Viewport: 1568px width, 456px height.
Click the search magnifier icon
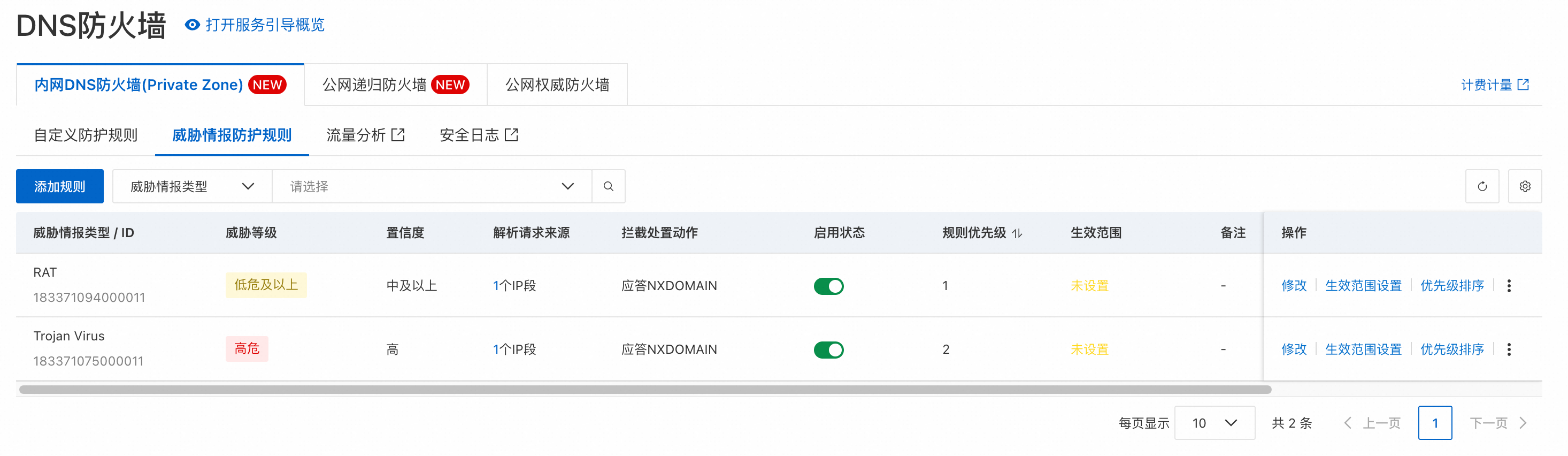[608, 186]
